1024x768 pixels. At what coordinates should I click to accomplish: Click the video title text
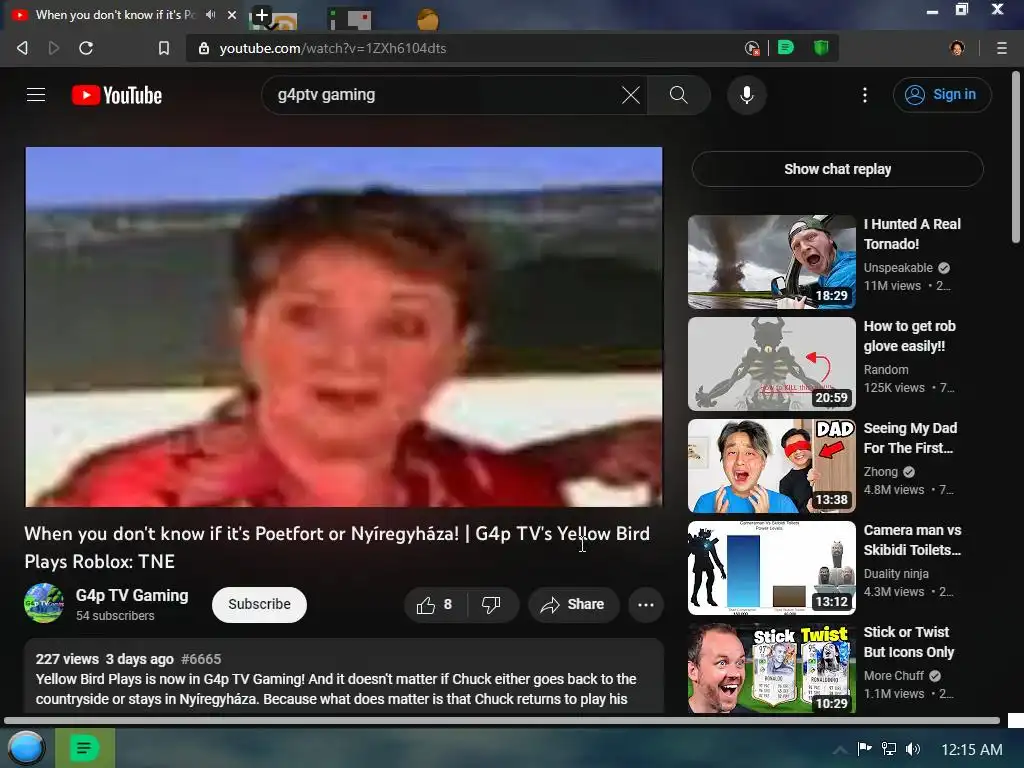click(x=337, y=547)
